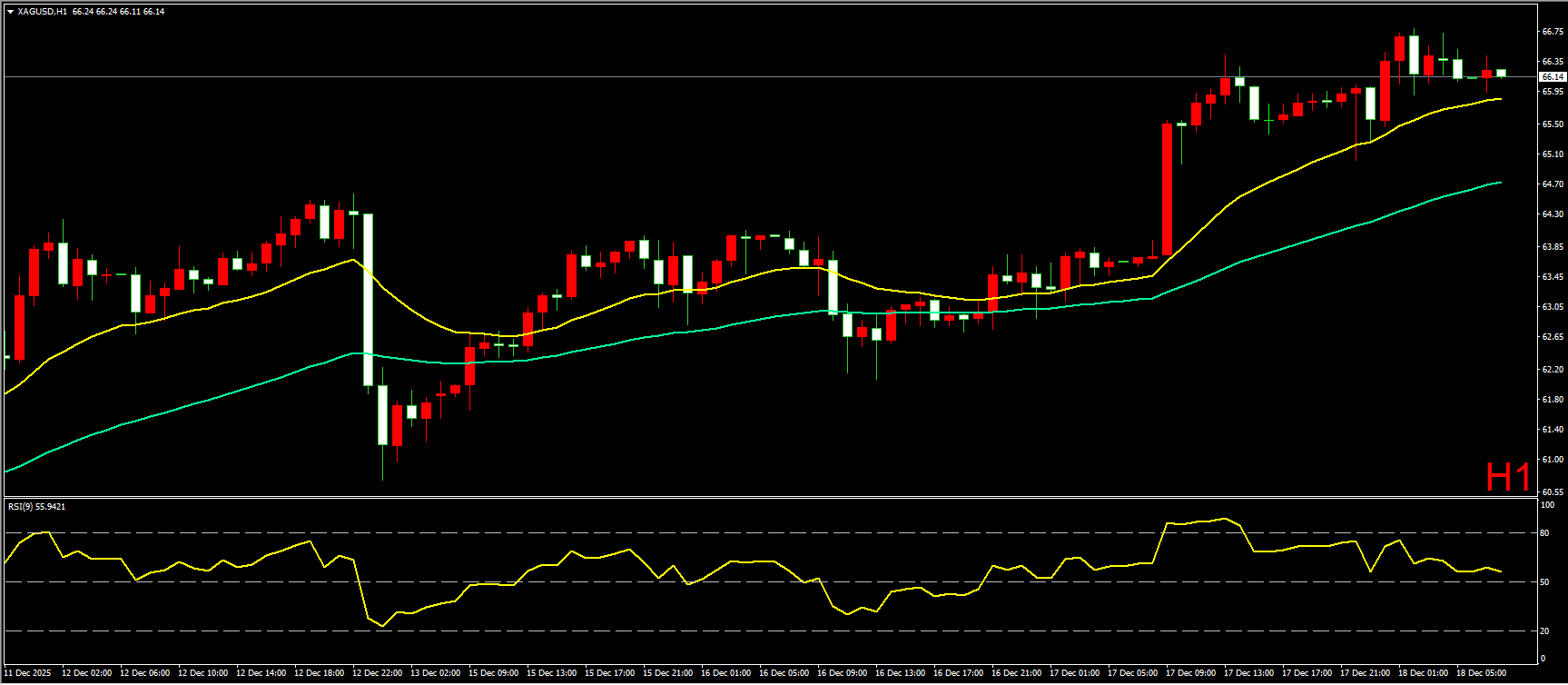Click the red H1 timeframe label
Image resolution: width=1568 pixels, height=685 pixels.
tap(1507, 477)
